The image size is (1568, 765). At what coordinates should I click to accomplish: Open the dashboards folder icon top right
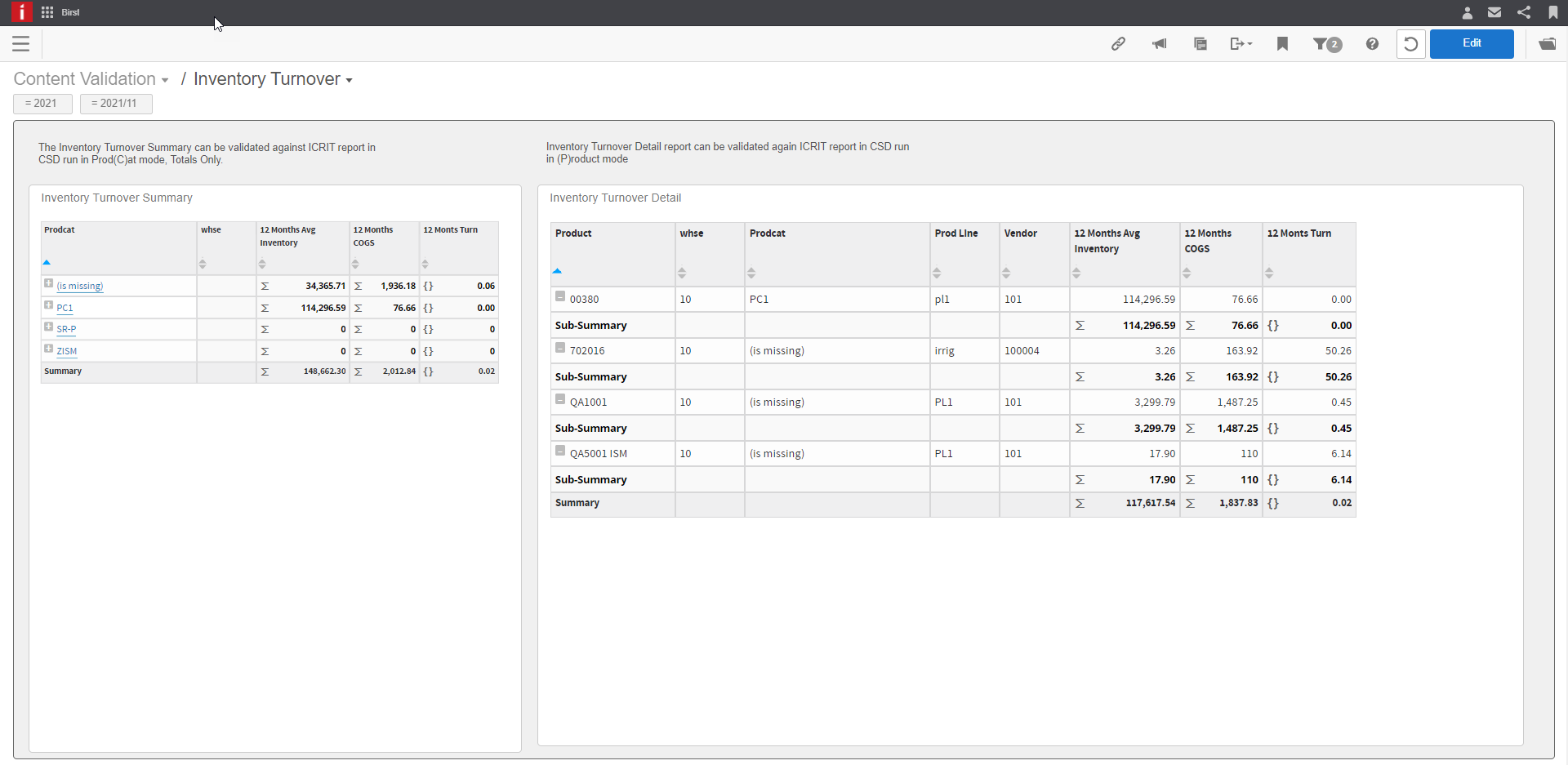(x=1548, y=44)
